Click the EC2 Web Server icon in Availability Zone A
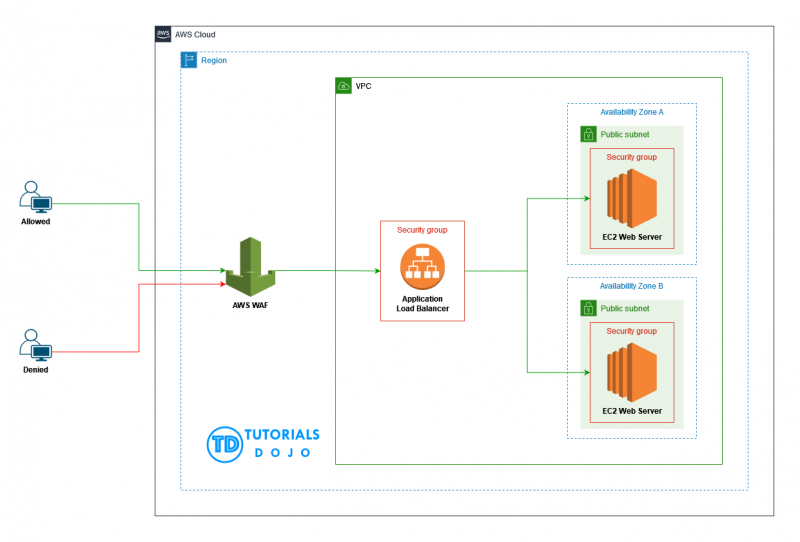 [x=631, y=198]
